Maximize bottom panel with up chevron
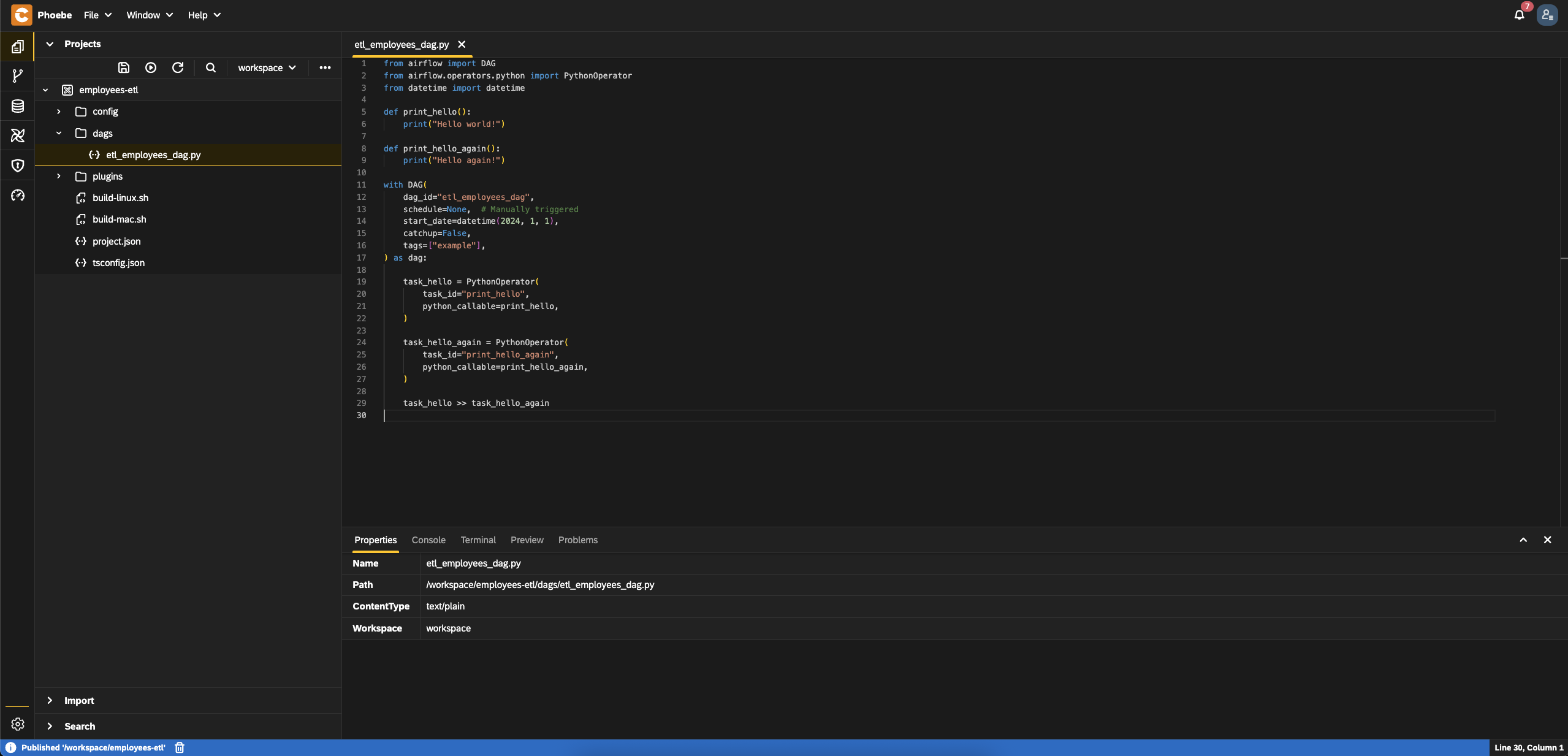The width and height of the screenshot is (1568, 756). click(x=1523, y=540)
